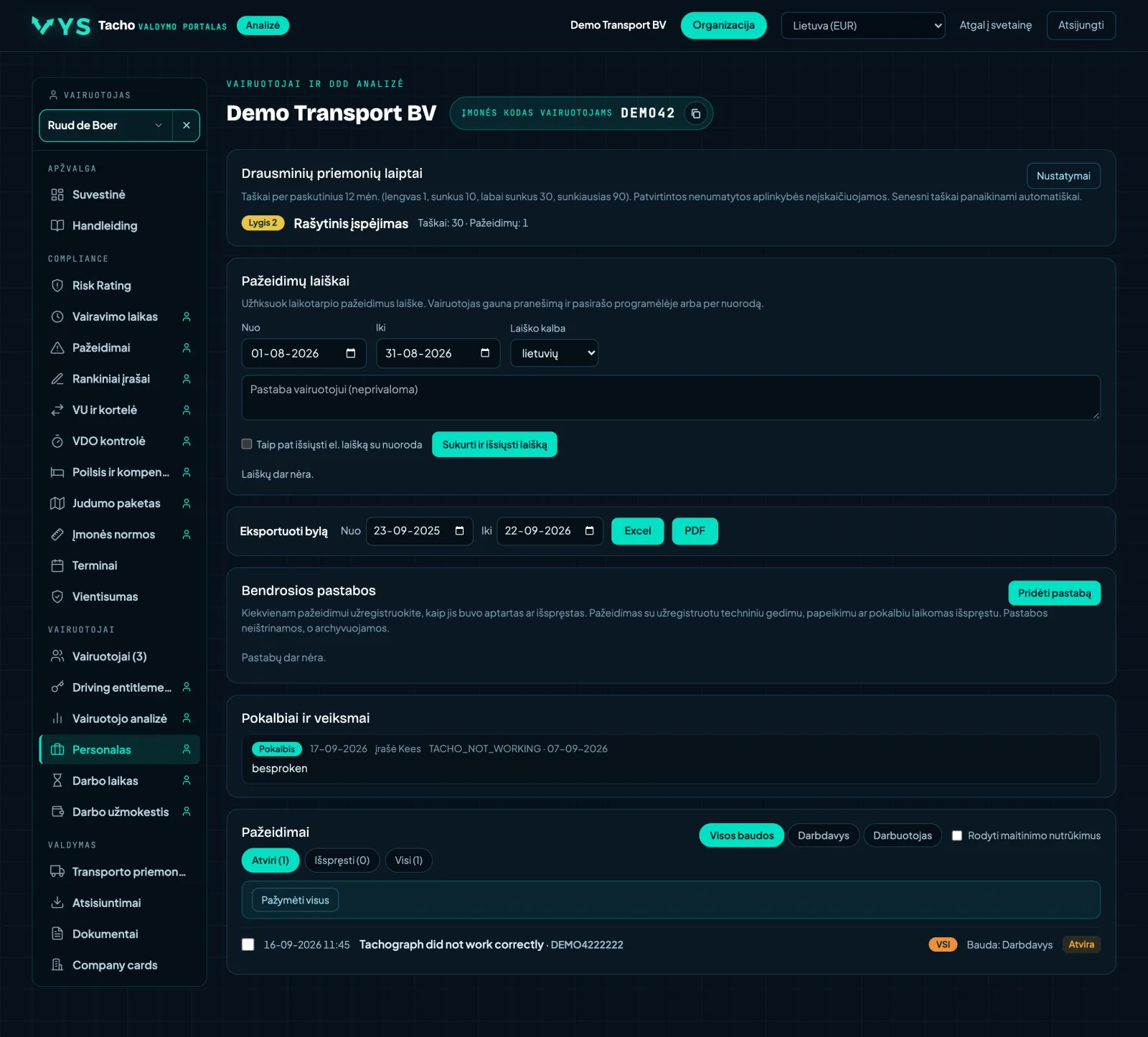Export the file as PDF
Viewport: 1148px width, 1037px height.
coord(695,531)
